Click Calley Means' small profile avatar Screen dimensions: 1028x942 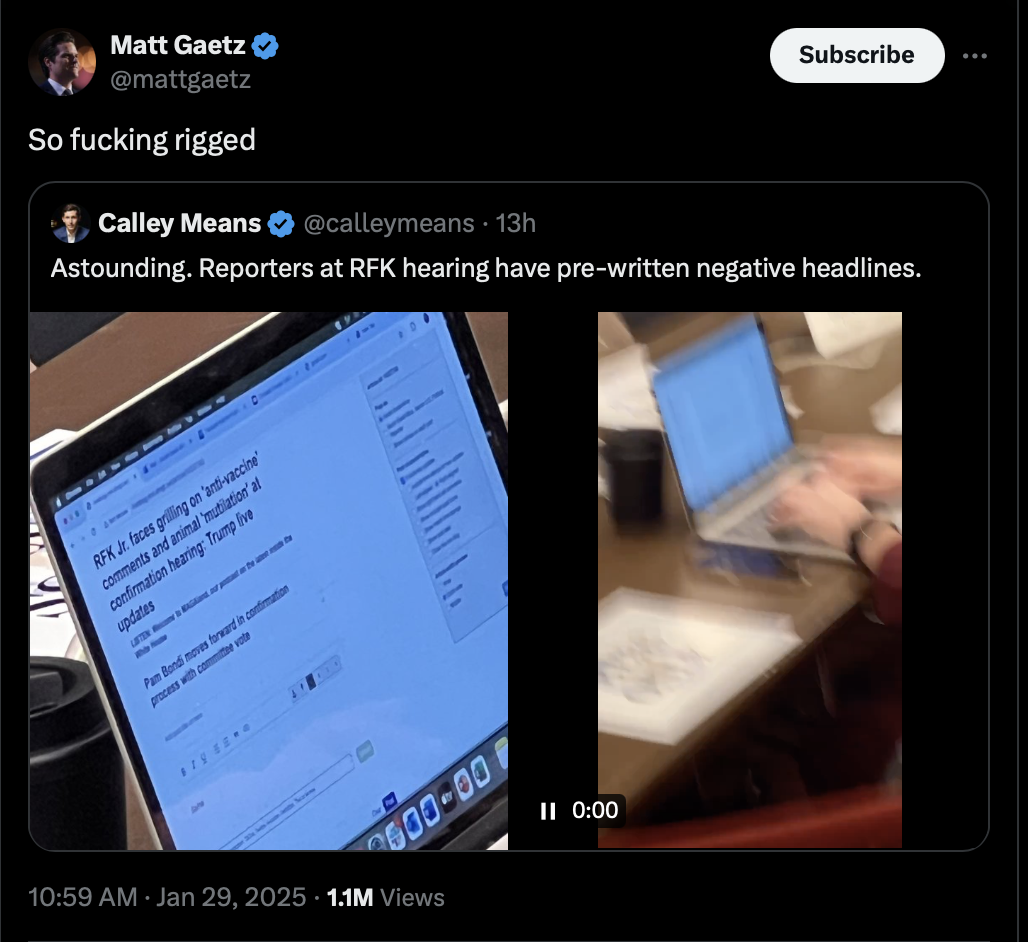pyautogui.click(x=70, y=224)
